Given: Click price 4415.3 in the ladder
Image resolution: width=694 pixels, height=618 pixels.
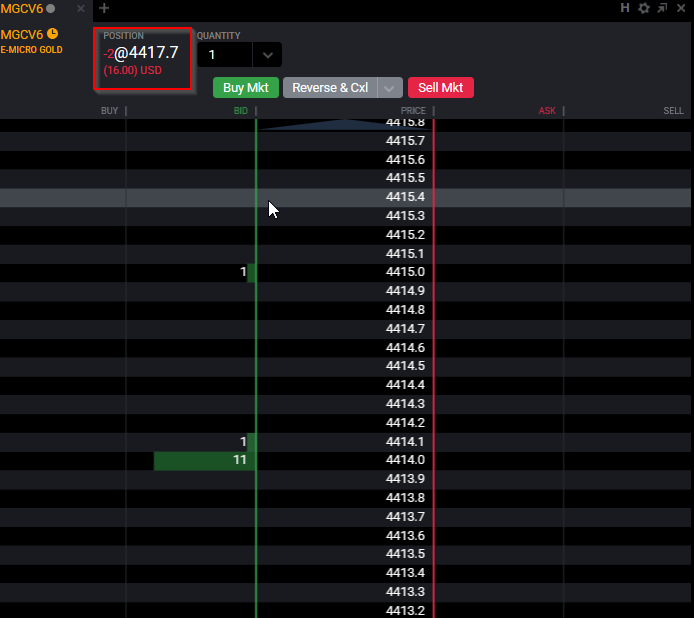Looking at the screenshot, I should point(405,216).
